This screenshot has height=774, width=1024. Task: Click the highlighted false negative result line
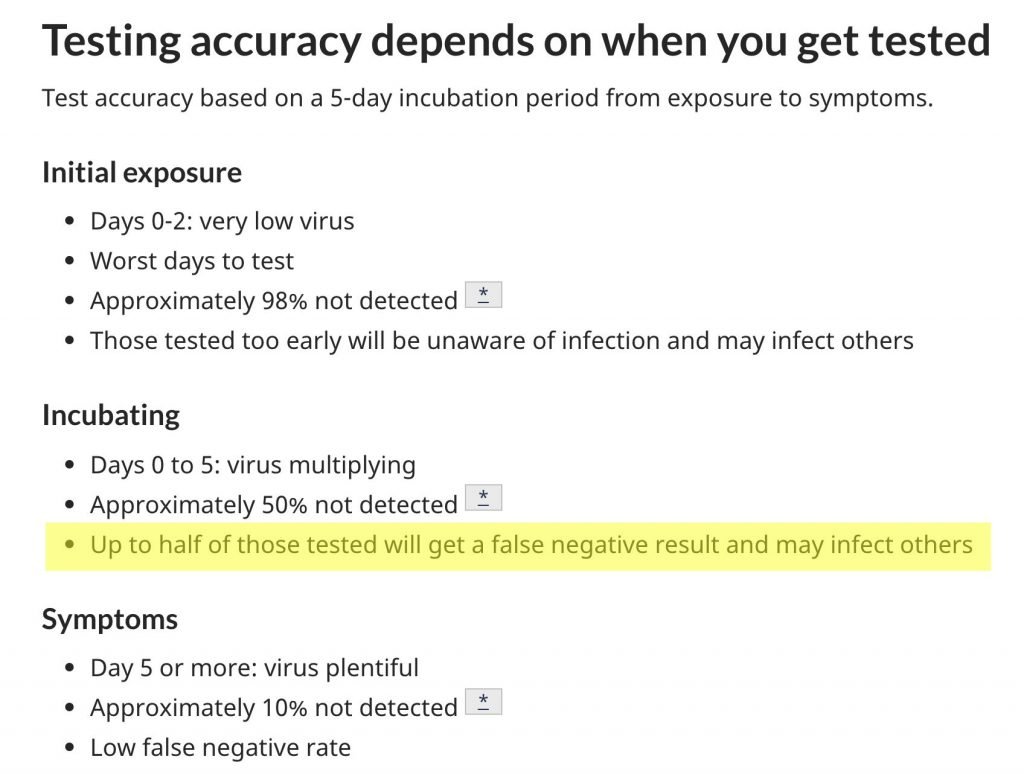519,546
